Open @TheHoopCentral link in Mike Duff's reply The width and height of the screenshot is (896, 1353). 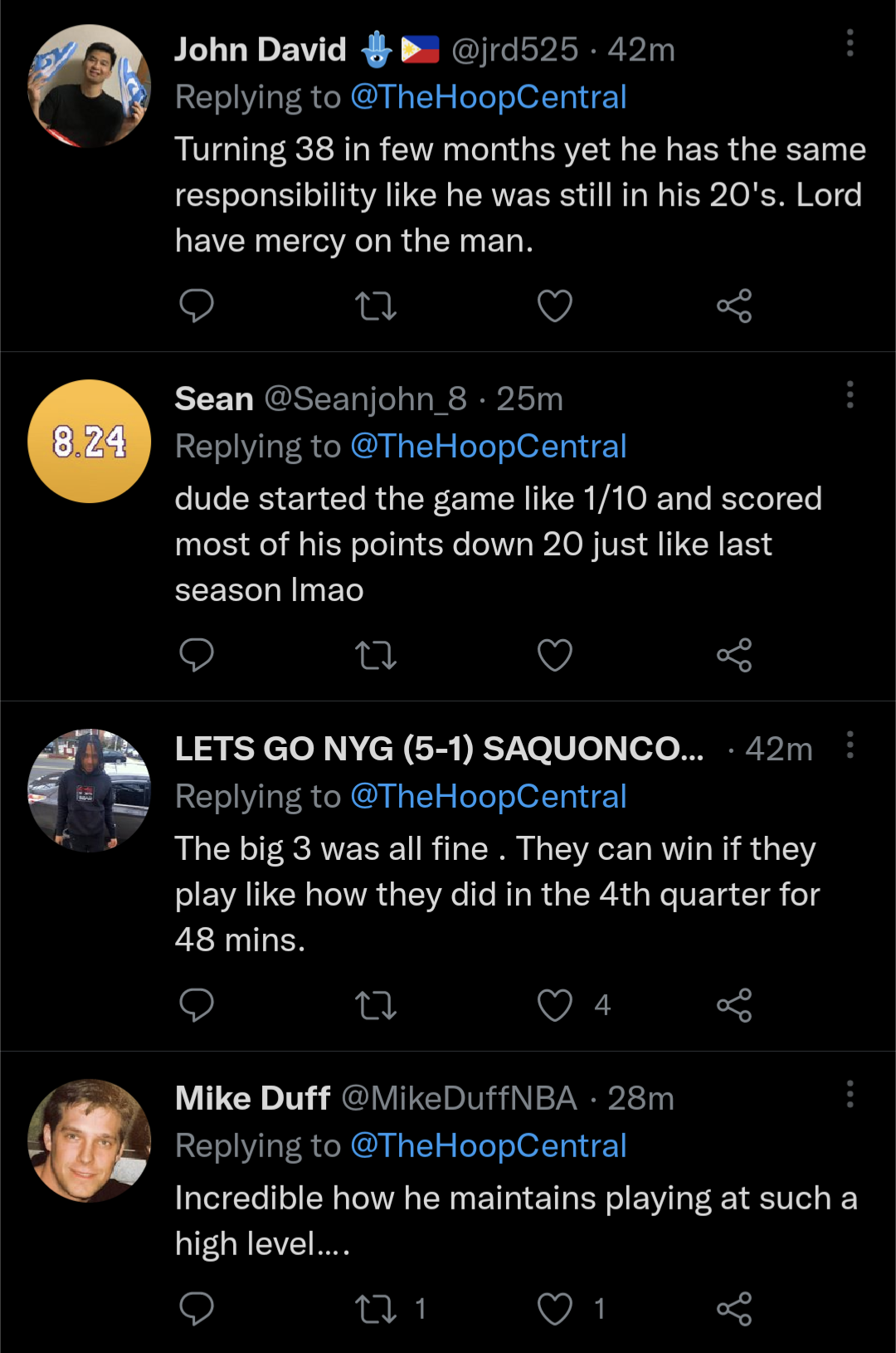(x=488, y=1146)
